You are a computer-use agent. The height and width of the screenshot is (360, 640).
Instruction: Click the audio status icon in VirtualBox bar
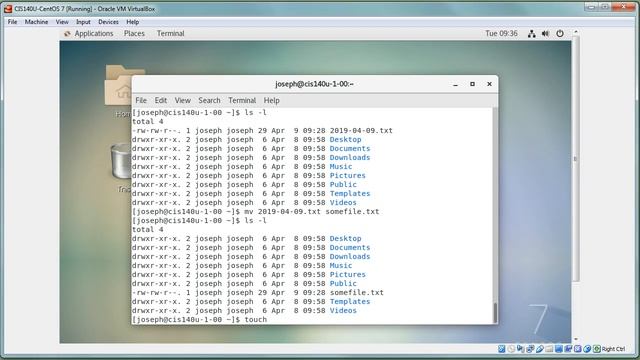[x=520, y=349]
